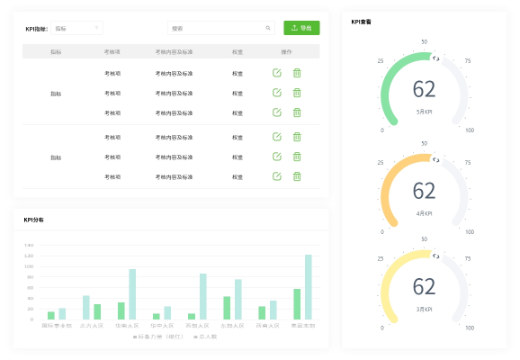Click the 考核内容及标准 column header
Image resolution: width=520 pixels, height=360 pixels.
(174, 52)
